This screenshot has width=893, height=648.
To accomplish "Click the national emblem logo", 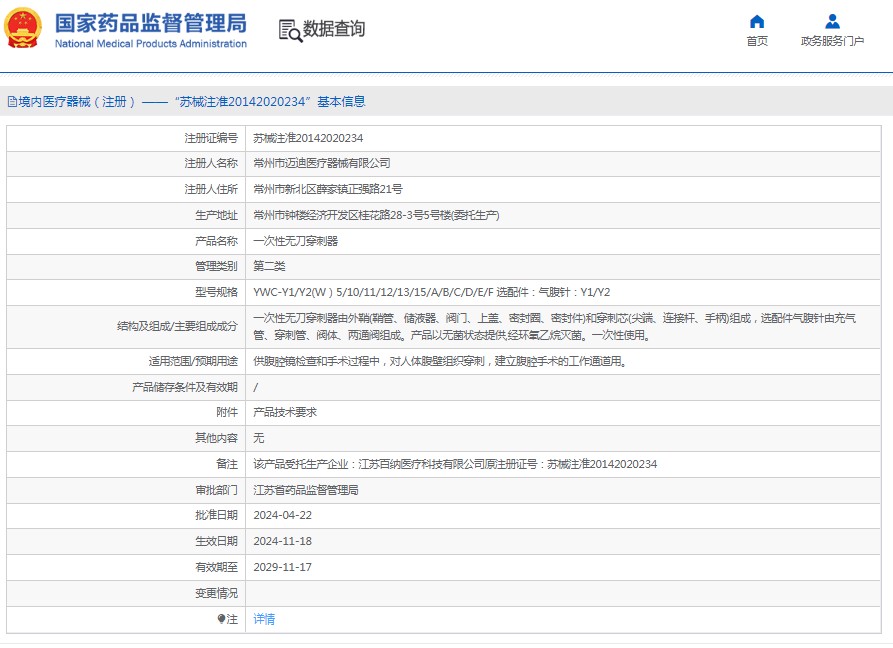I will [23, 28].
